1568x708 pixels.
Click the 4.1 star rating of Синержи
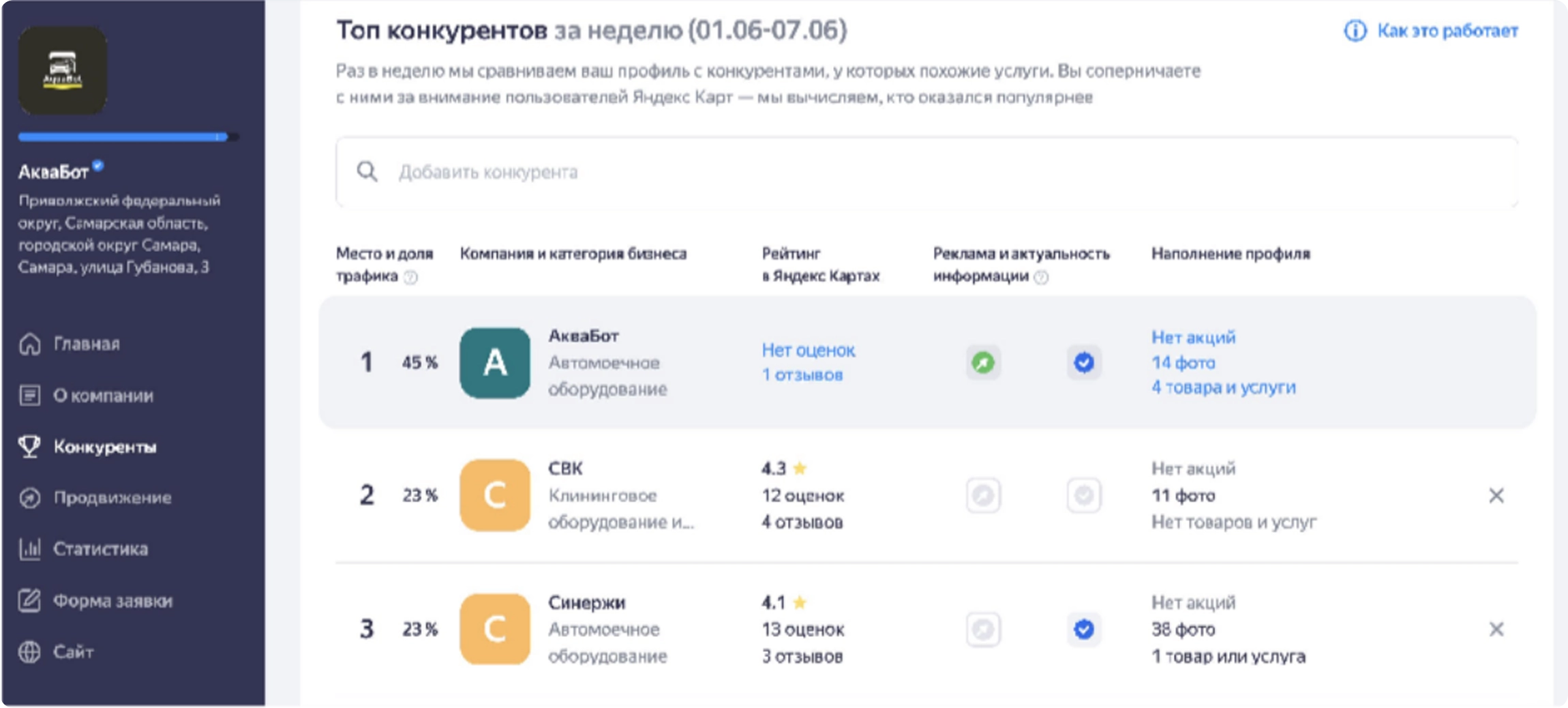point(784,603)
